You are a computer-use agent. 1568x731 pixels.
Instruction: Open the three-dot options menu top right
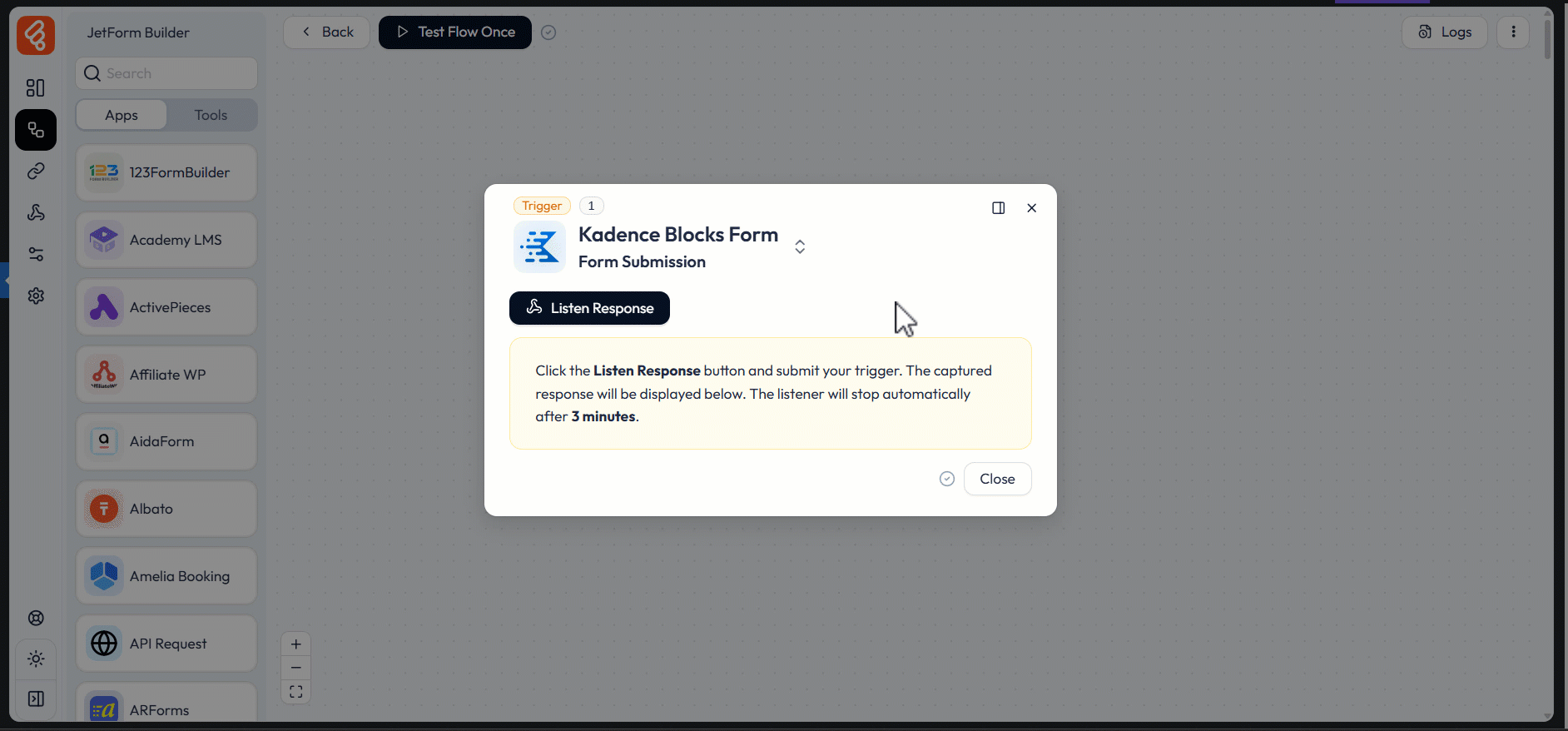1513,32
